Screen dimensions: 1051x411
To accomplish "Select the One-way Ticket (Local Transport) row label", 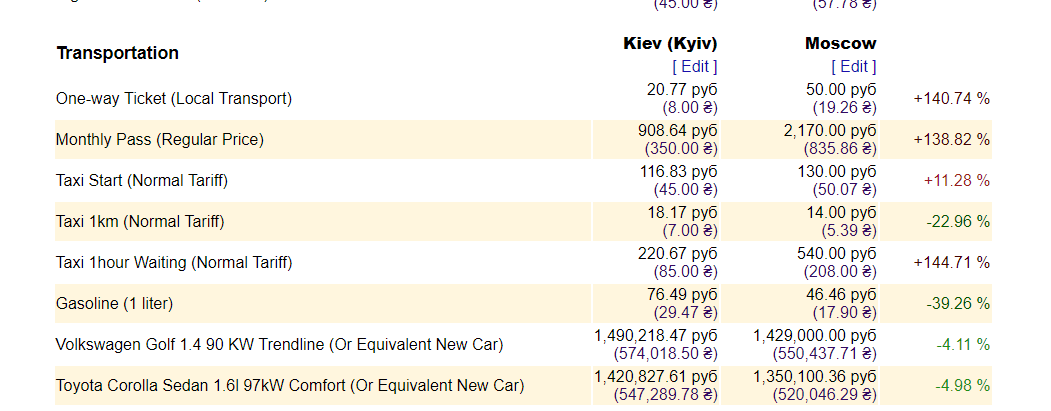I will click(x=174, y=99).
